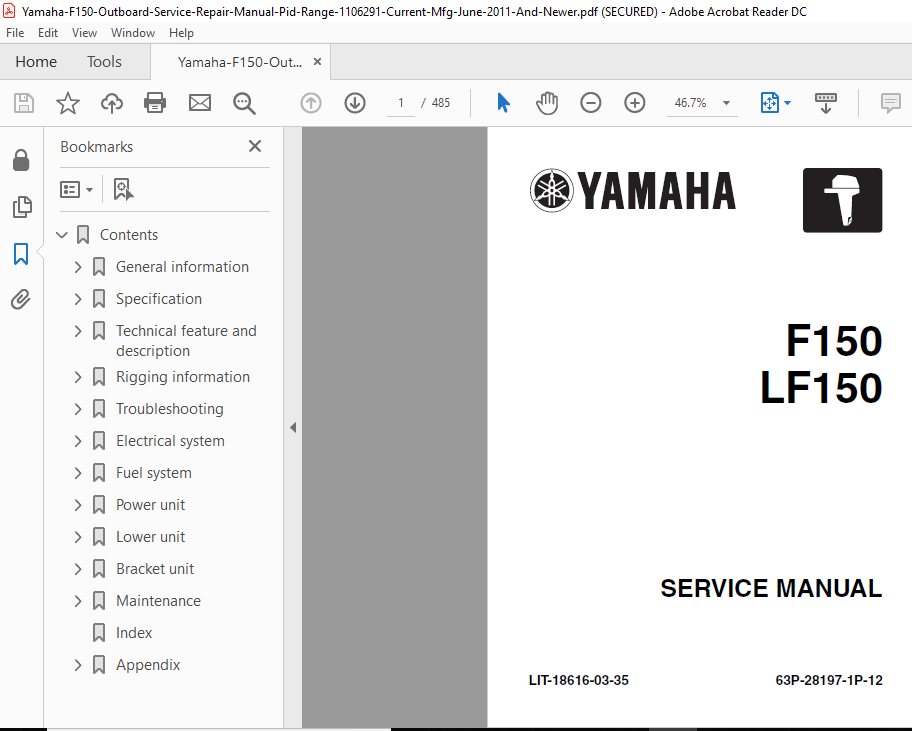Expand Fuel system bookmark
The height and width of the screenshot is (731, 912).
78,473
